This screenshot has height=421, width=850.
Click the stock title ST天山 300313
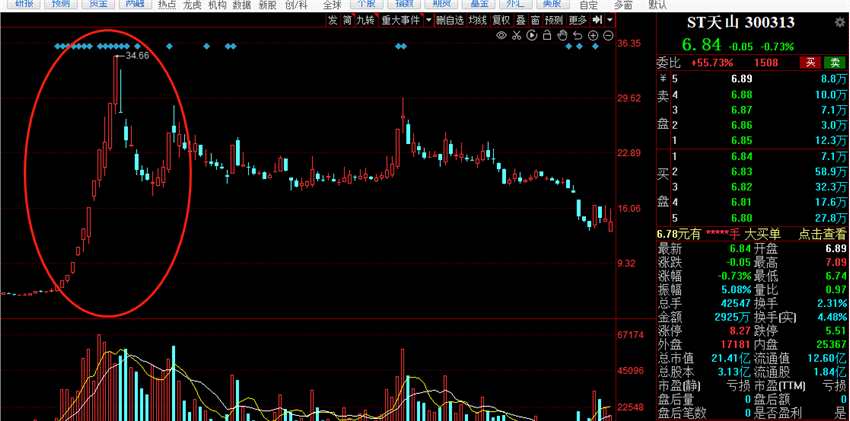[x=741, y=23]
